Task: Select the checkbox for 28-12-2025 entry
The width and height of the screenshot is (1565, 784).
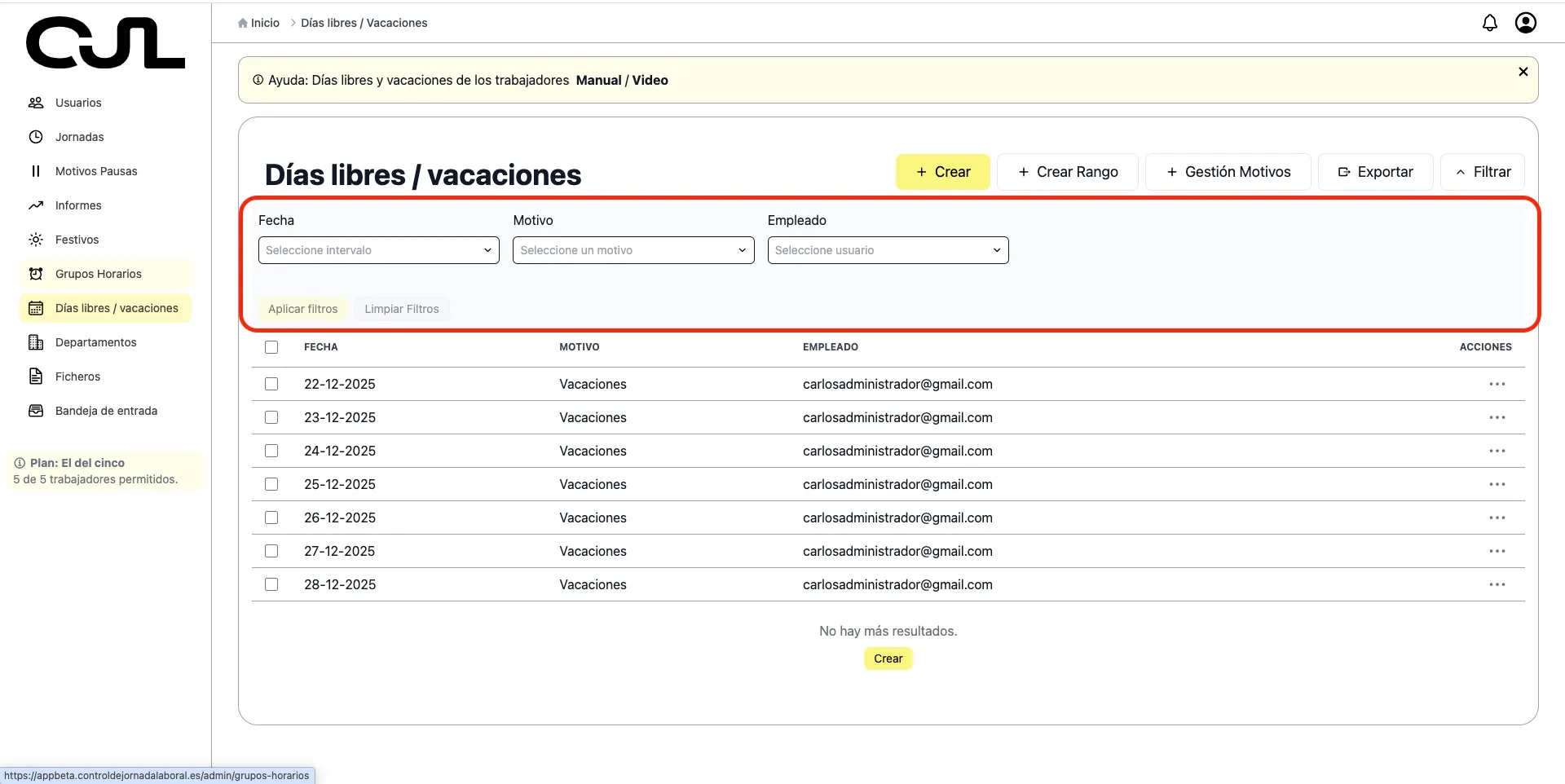Action: pyautogui.click(x=271, y=584)
